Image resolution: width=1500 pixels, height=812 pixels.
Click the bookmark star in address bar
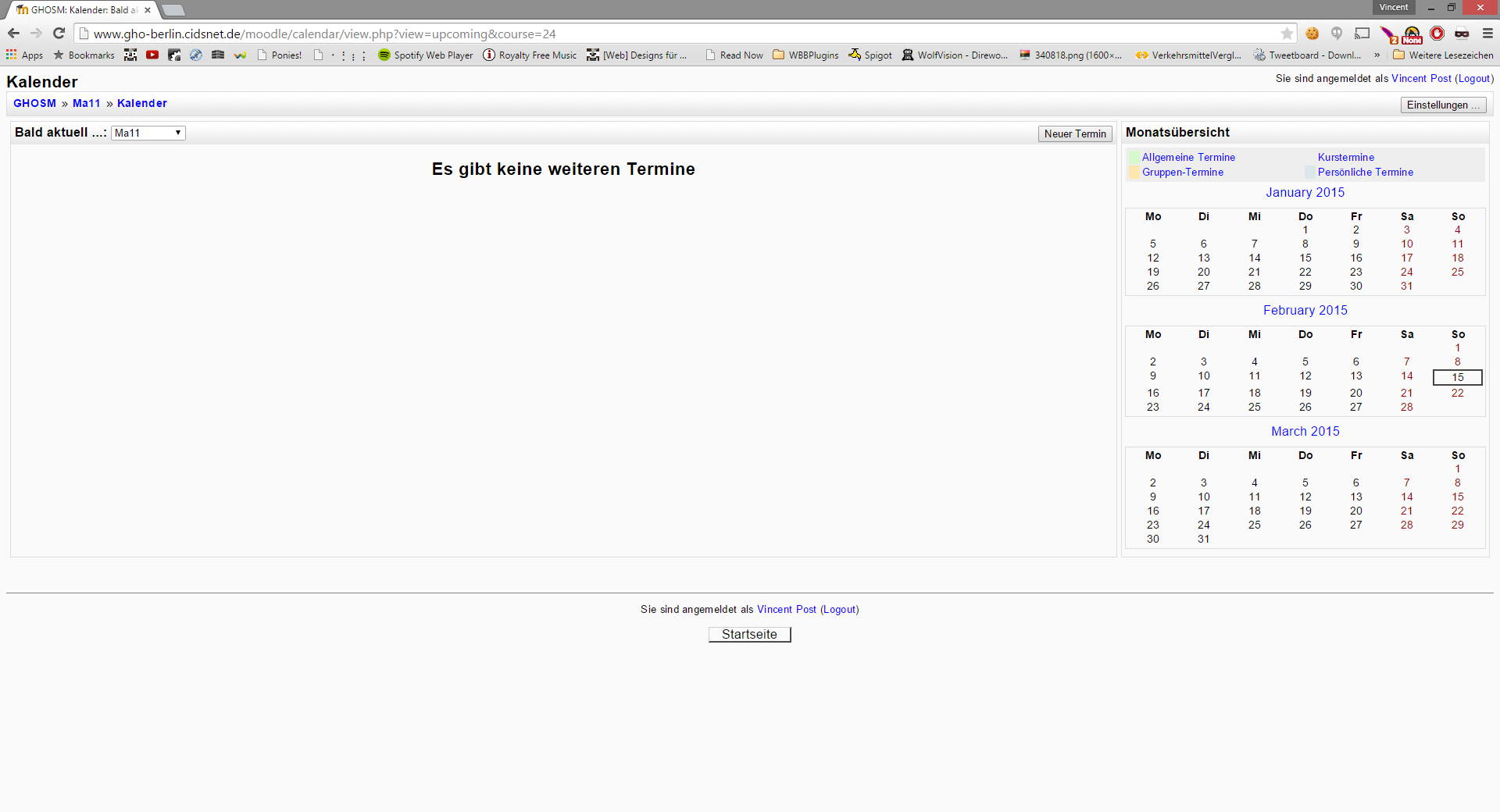[1287, 34]
